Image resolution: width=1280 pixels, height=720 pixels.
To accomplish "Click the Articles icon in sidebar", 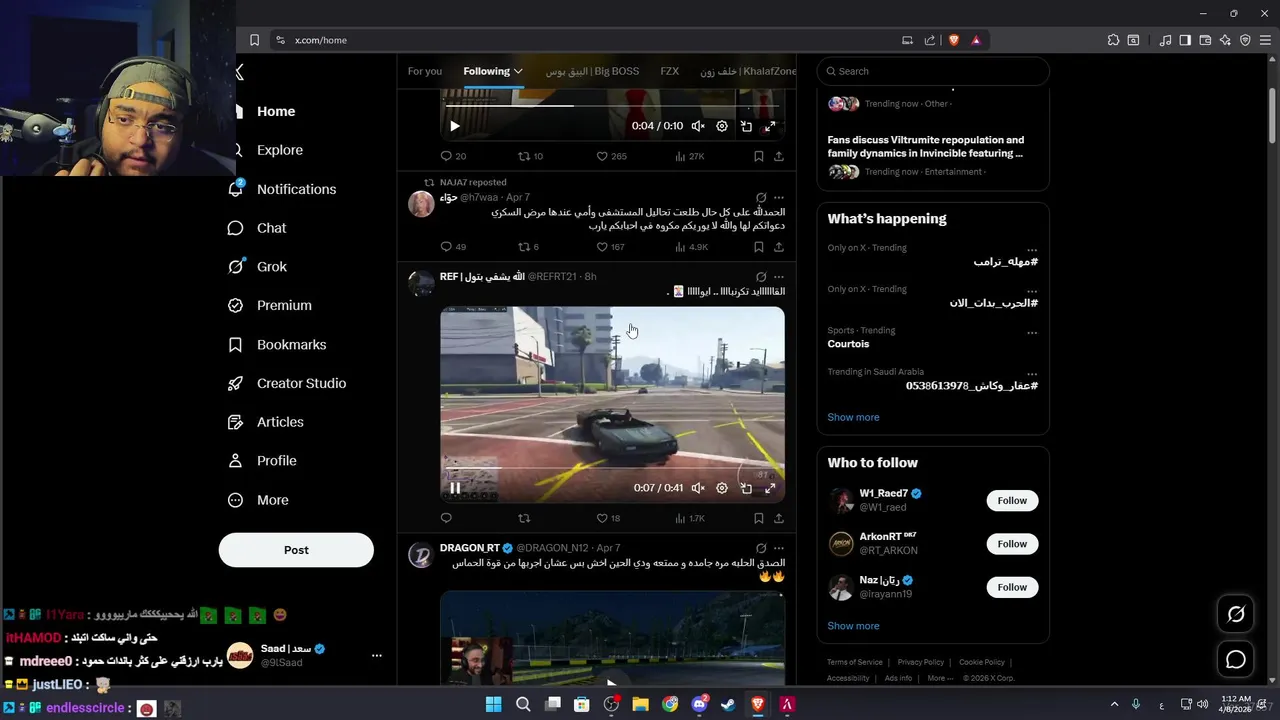I will tap(236, 422).
